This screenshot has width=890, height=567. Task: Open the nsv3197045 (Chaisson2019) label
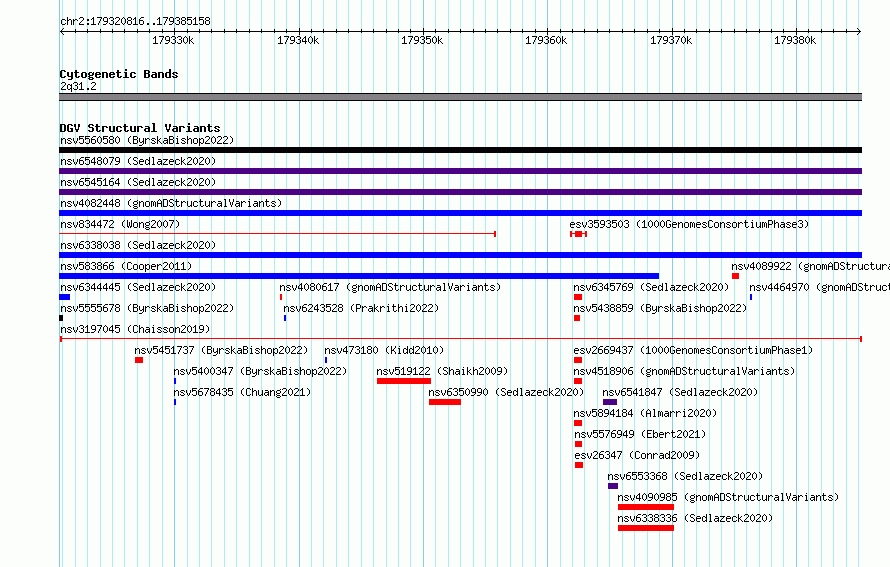coord(135,329)
